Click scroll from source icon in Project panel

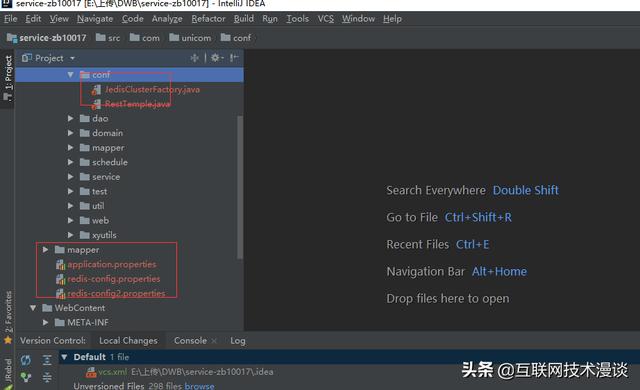click(195, 58)
